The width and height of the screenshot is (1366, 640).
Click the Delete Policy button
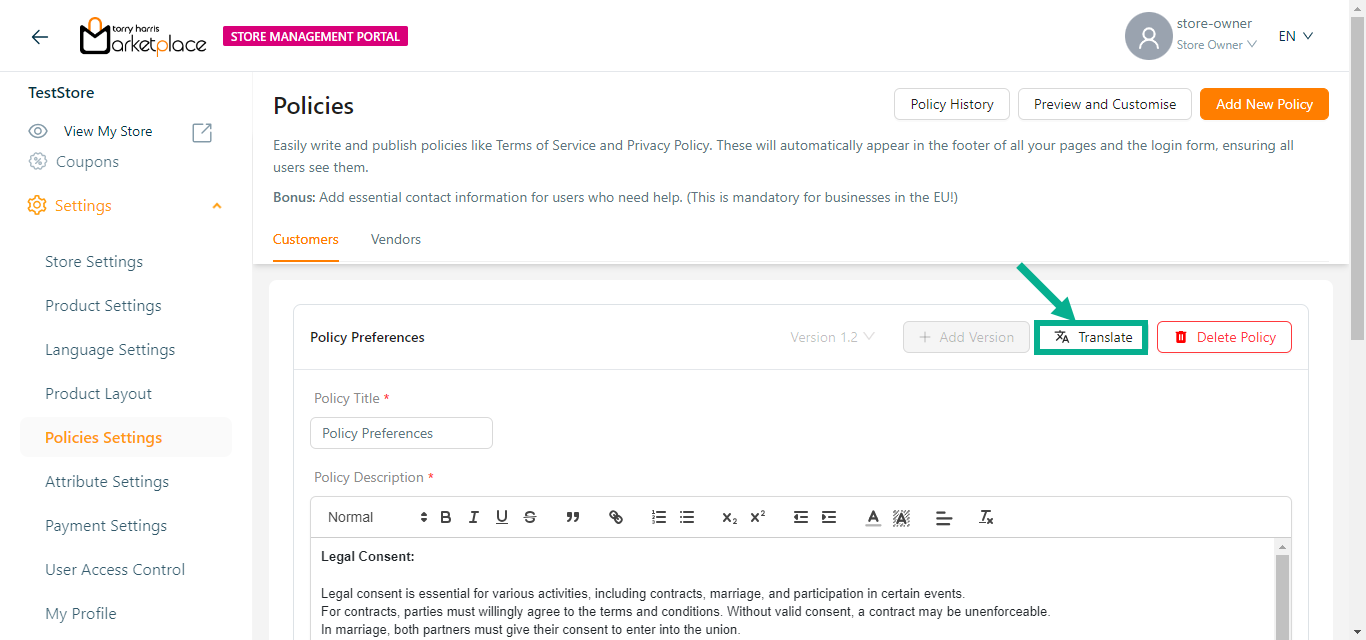tap(1224, 337)
